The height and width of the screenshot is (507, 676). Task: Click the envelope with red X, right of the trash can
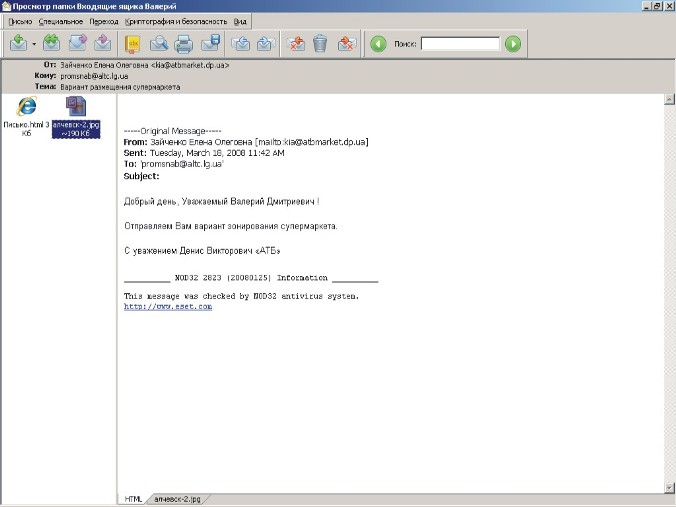[347, 44]
